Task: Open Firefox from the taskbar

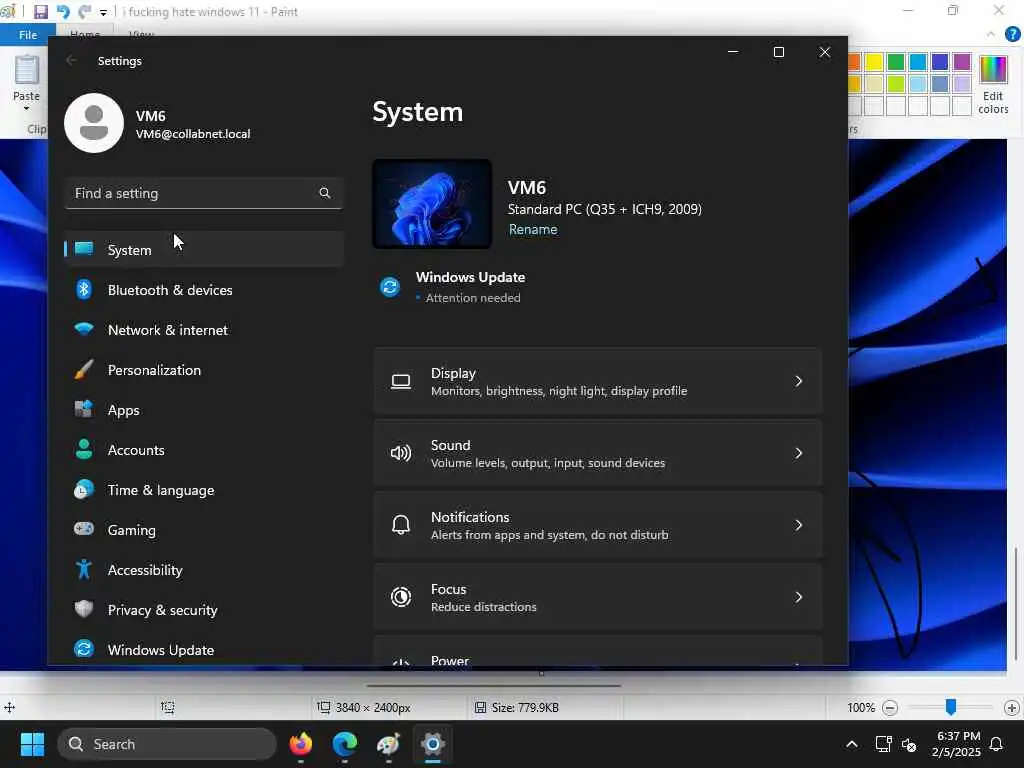Action: (x=300, y=744)
